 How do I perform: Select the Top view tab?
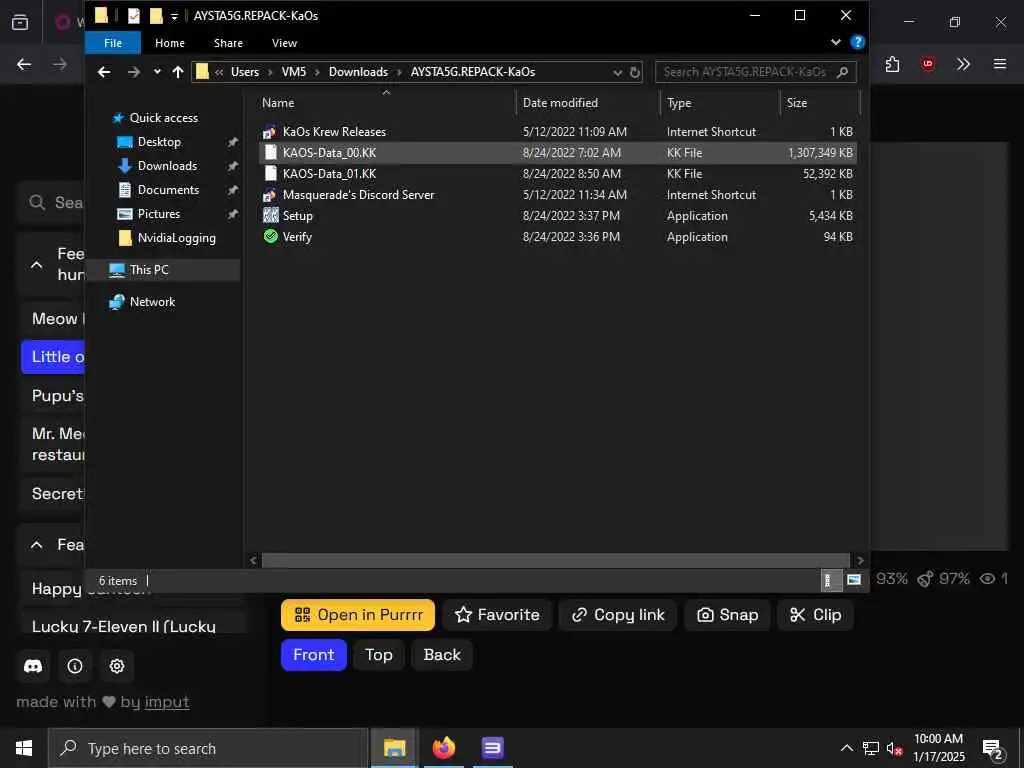tap(379, 654)
